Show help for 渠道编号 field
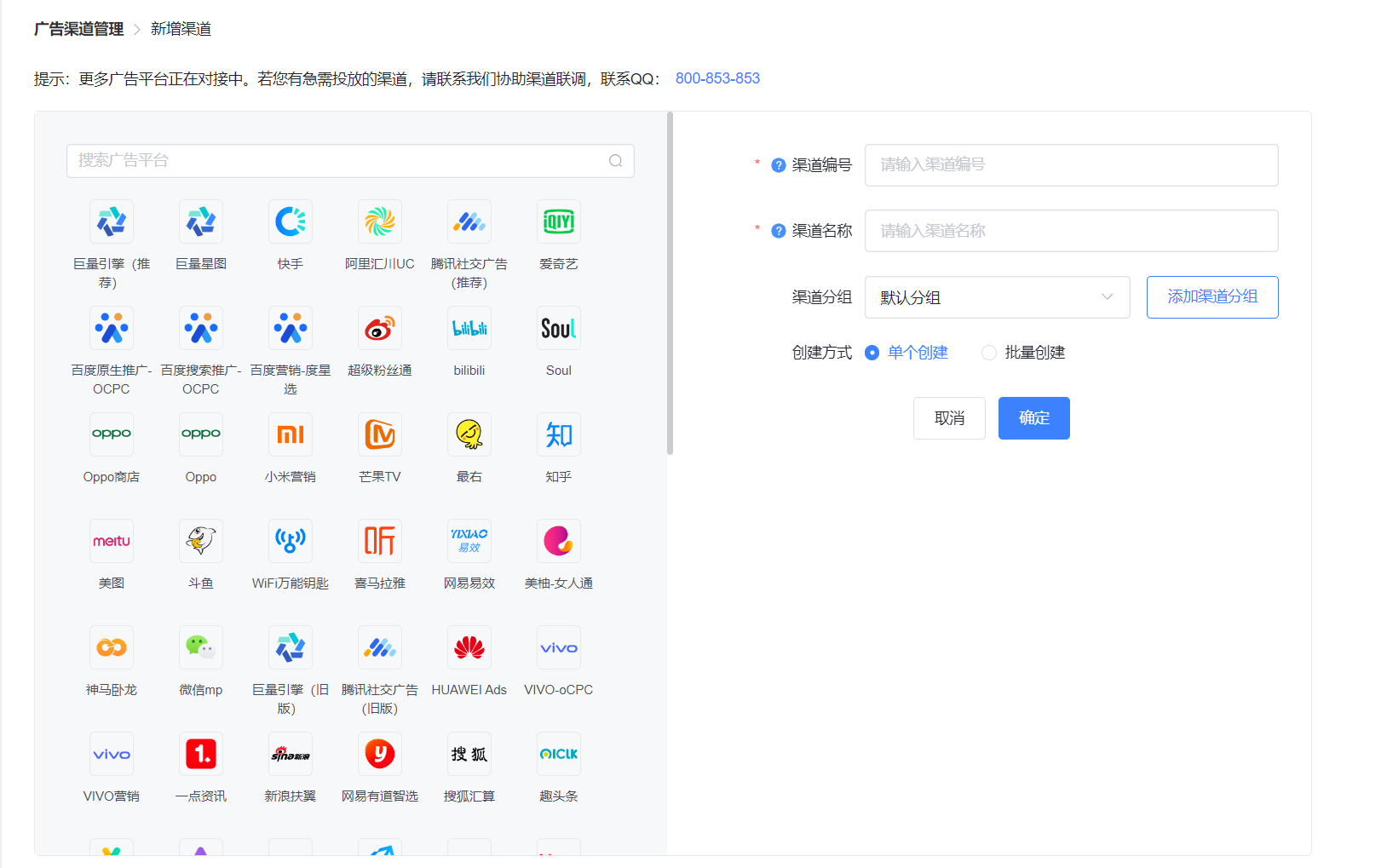 click(778, 165)
